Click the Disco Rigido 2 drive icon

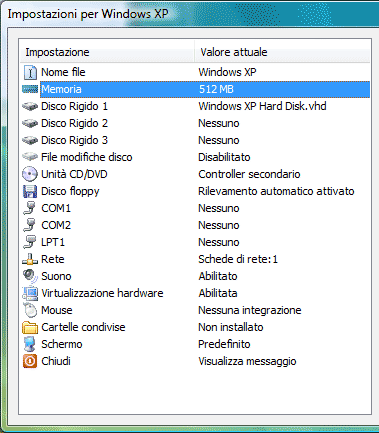[x=30, y=123]
